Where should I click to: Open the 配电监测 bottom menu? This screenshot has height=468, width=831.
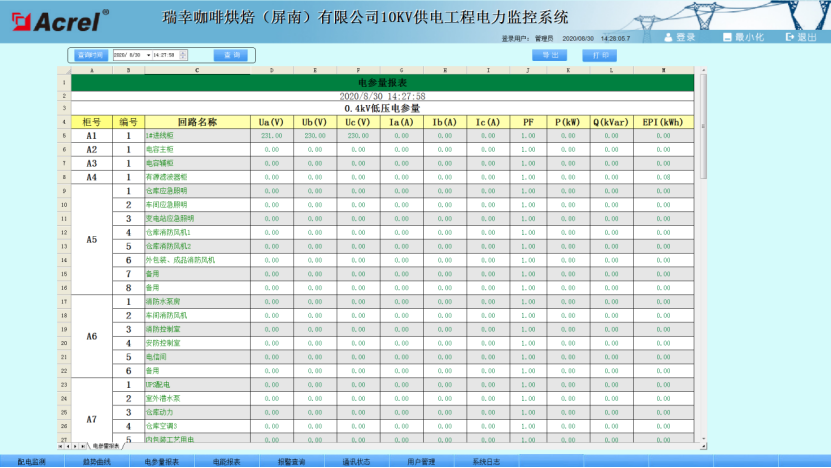(x=32, y=462)
